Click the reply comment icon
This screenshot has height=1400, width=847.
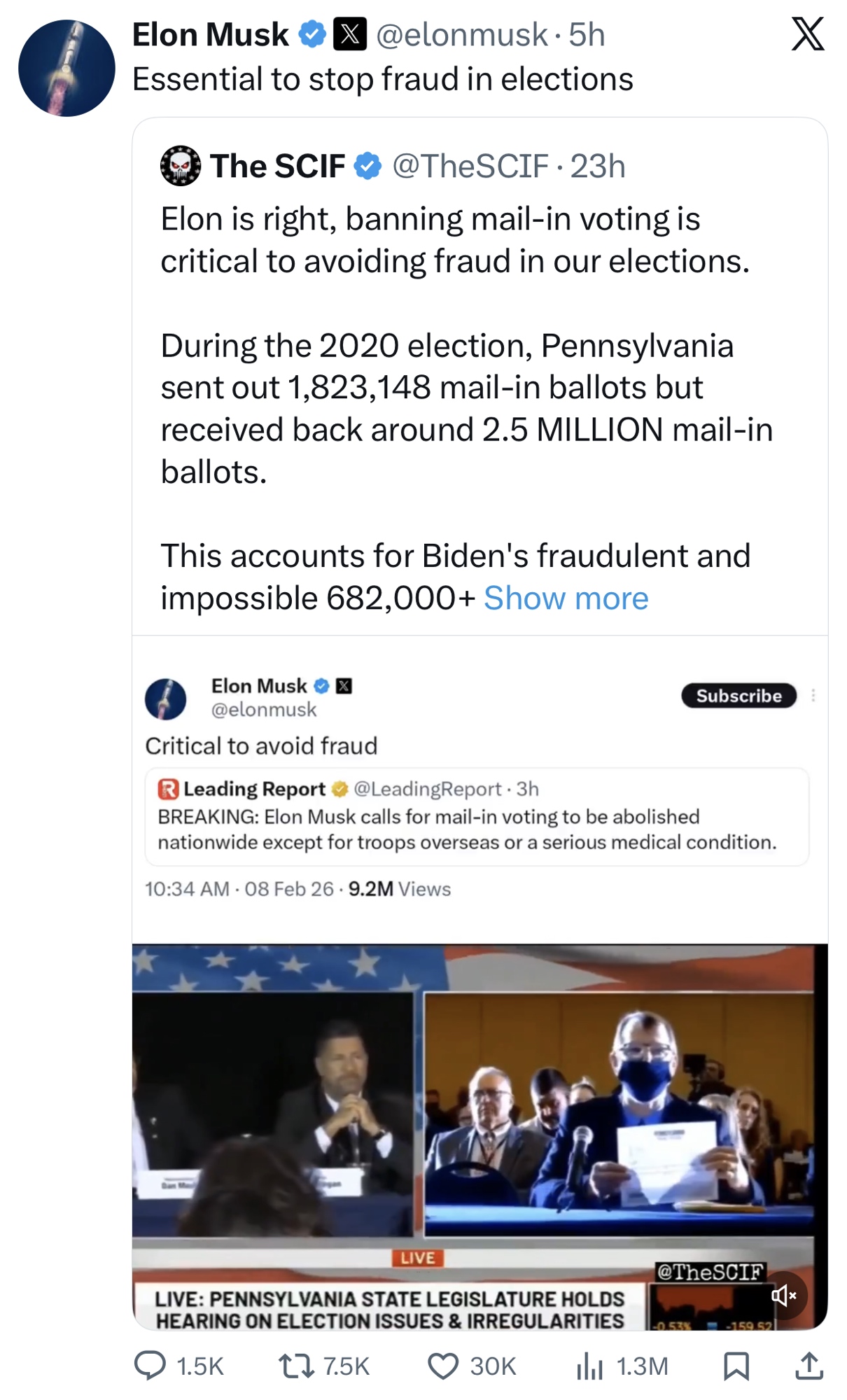click(150, 1366)
